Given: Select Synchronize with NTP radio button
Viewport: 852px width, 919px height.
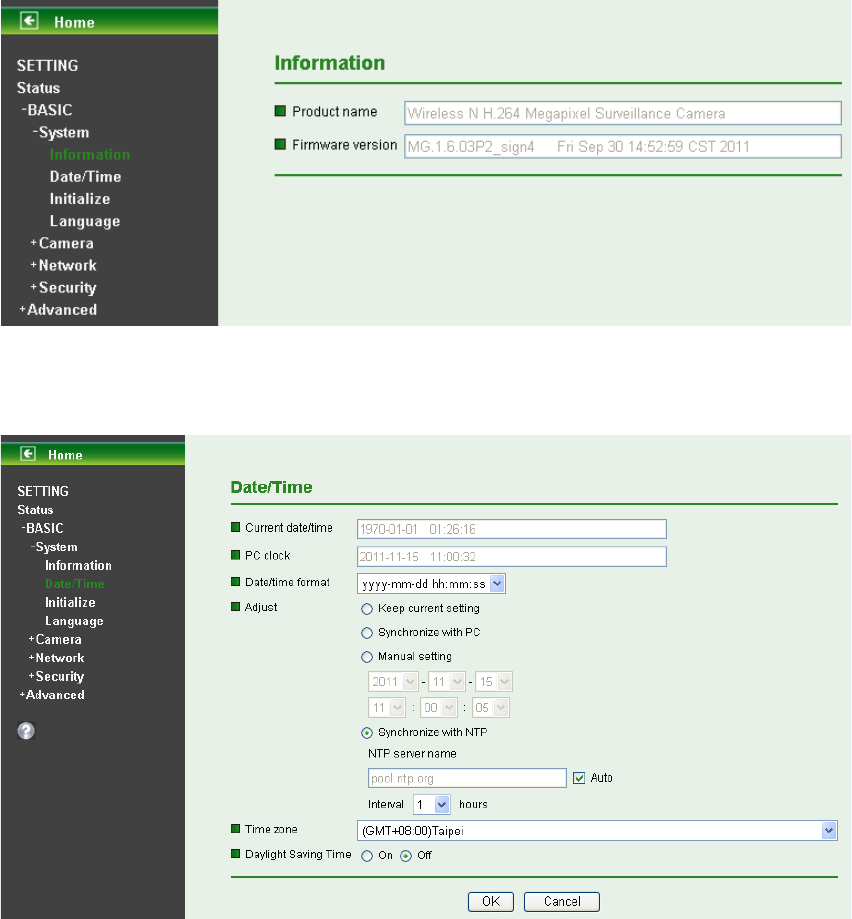Looking at the screenshot, I should tap(367, 733).
